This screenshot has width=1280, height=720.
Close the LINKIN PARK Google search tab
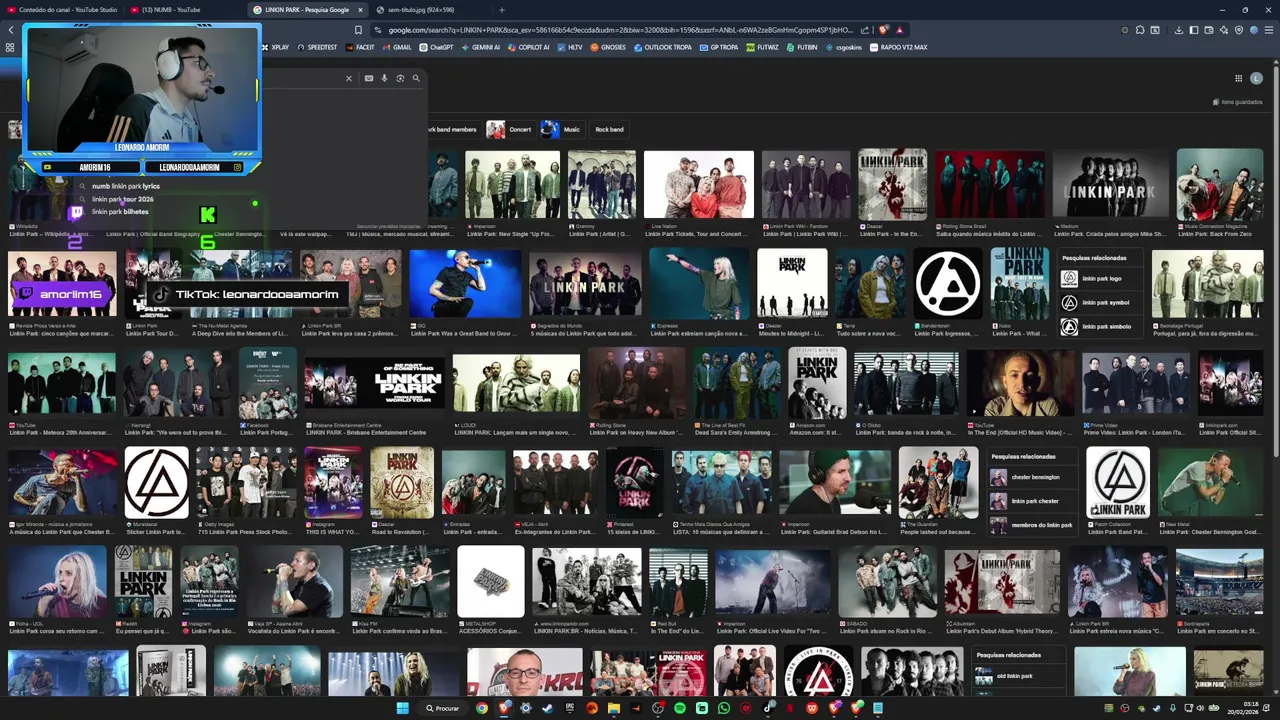coord(359,10)
